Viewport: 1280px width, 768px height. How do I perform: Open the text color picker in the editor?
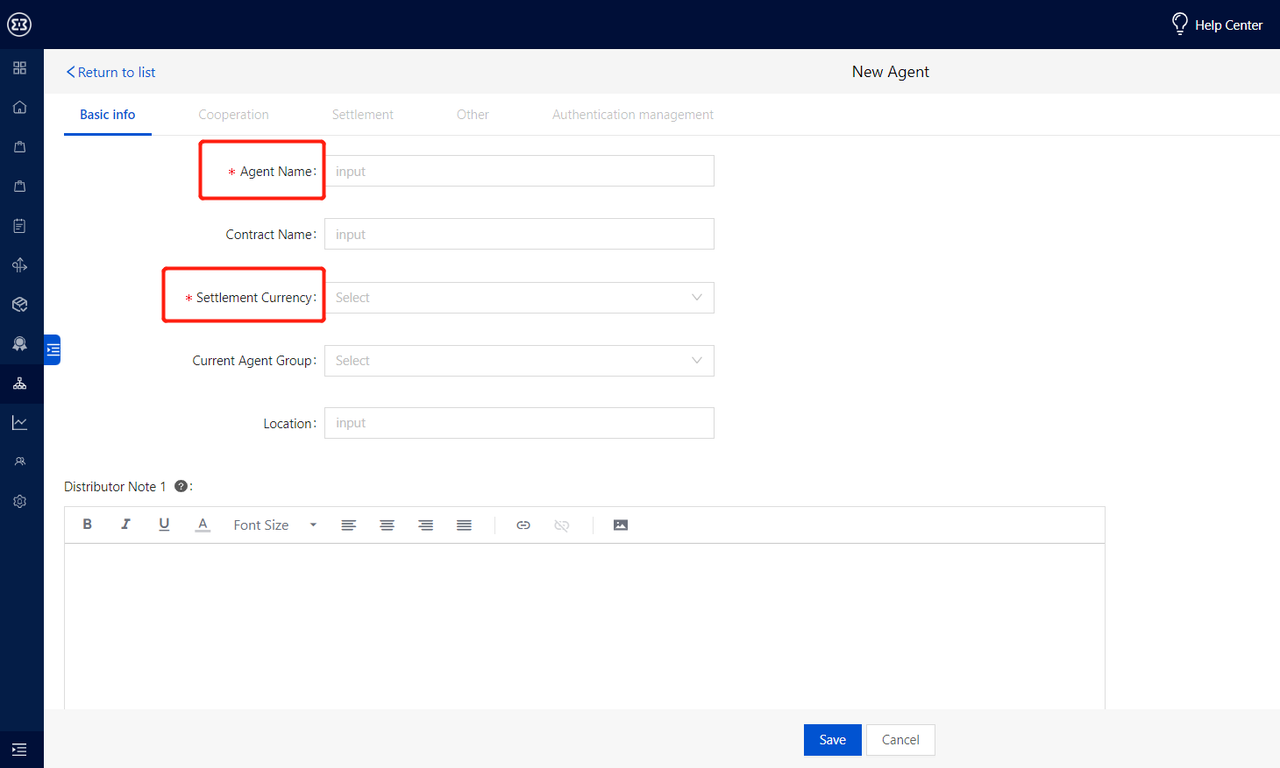(203, 525)
